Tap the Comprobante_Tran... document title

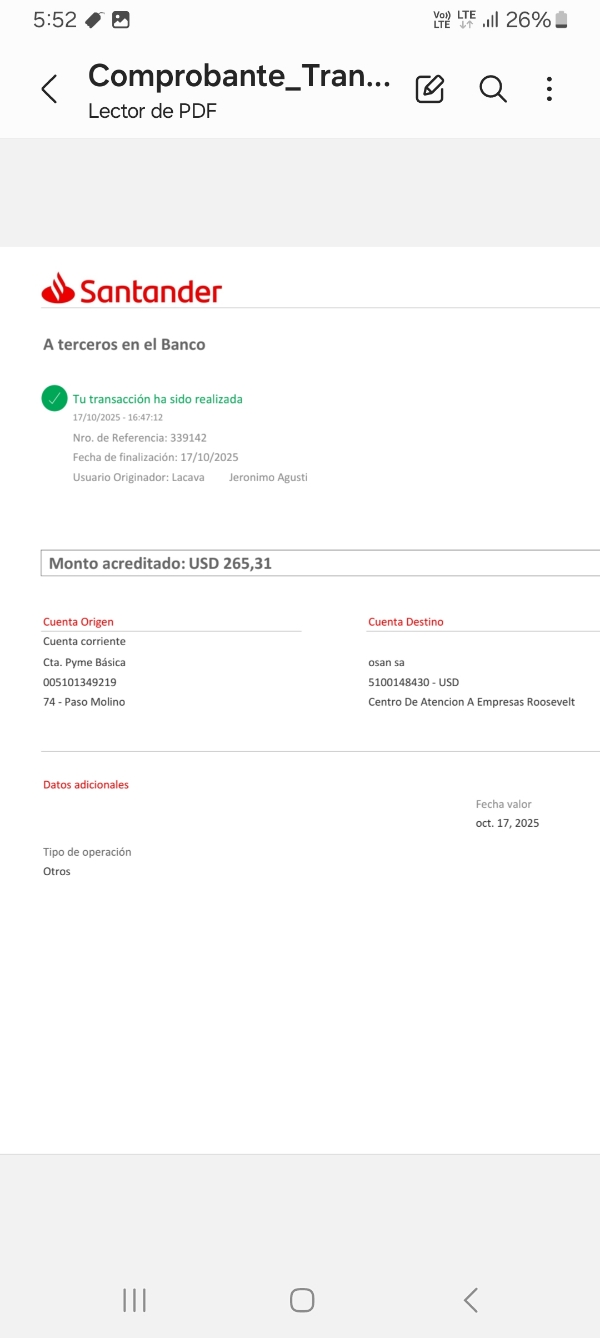click(239, 76)
